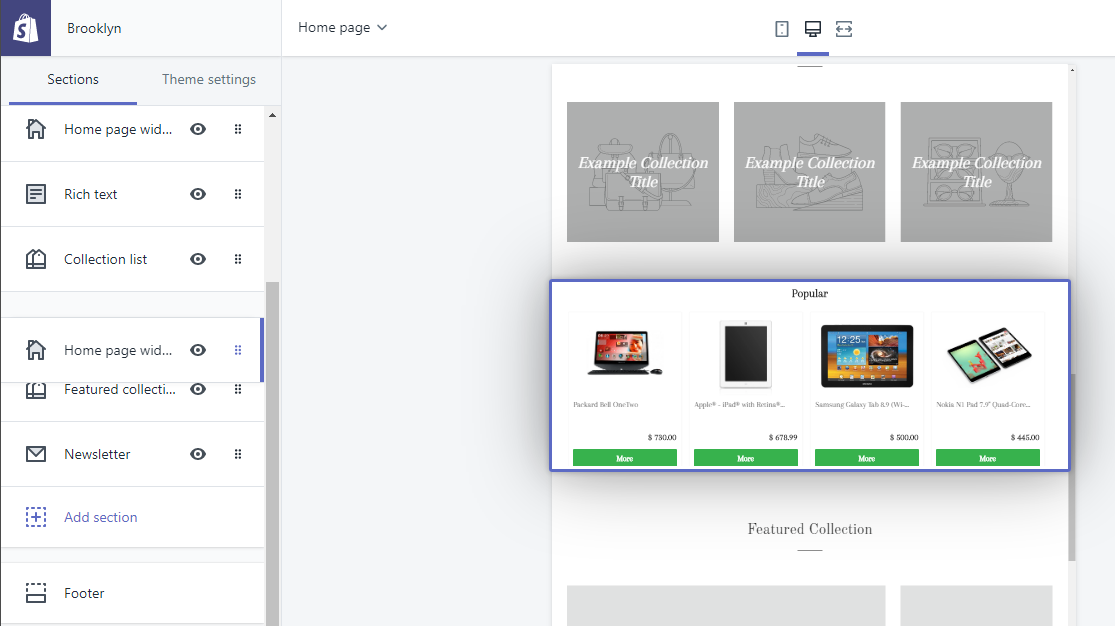The image size is (1115, 626).
Task: Click More under Packard Bell OneTwo
Action: tap(625, 458)
